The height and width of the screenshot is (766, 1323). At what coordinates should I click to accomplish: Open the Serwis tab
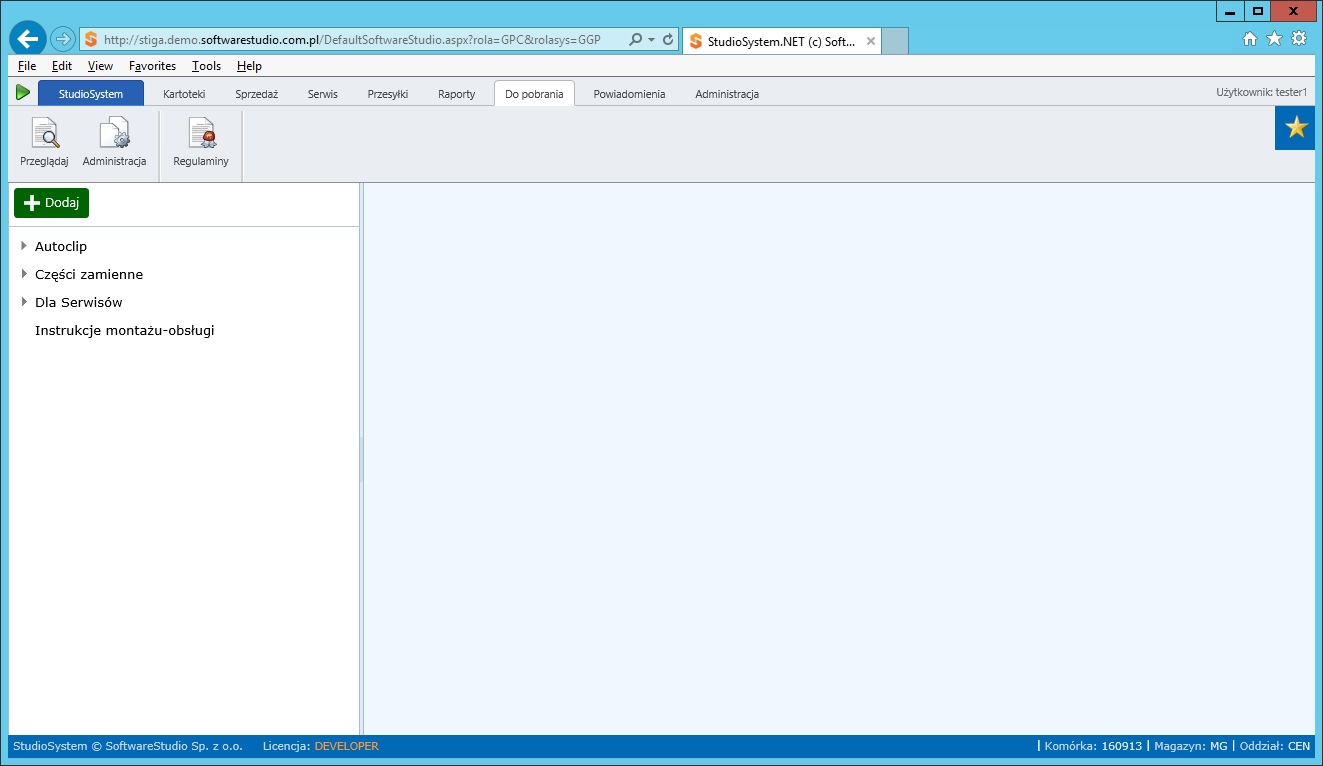pyautogui.click(x=322, y=94)
